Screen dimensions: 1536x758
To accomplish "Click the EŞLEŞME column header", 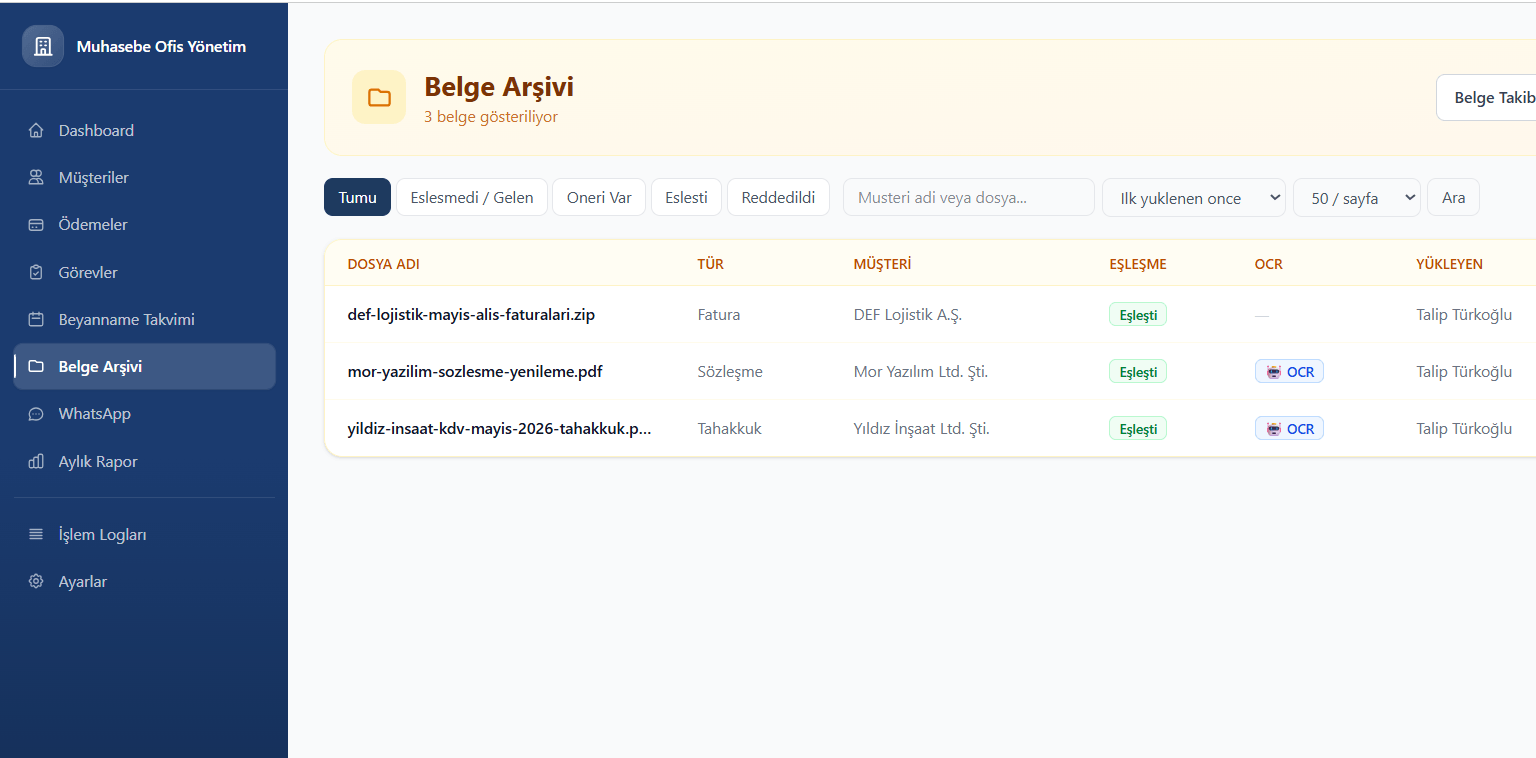I will click(x=1138, y=264).
